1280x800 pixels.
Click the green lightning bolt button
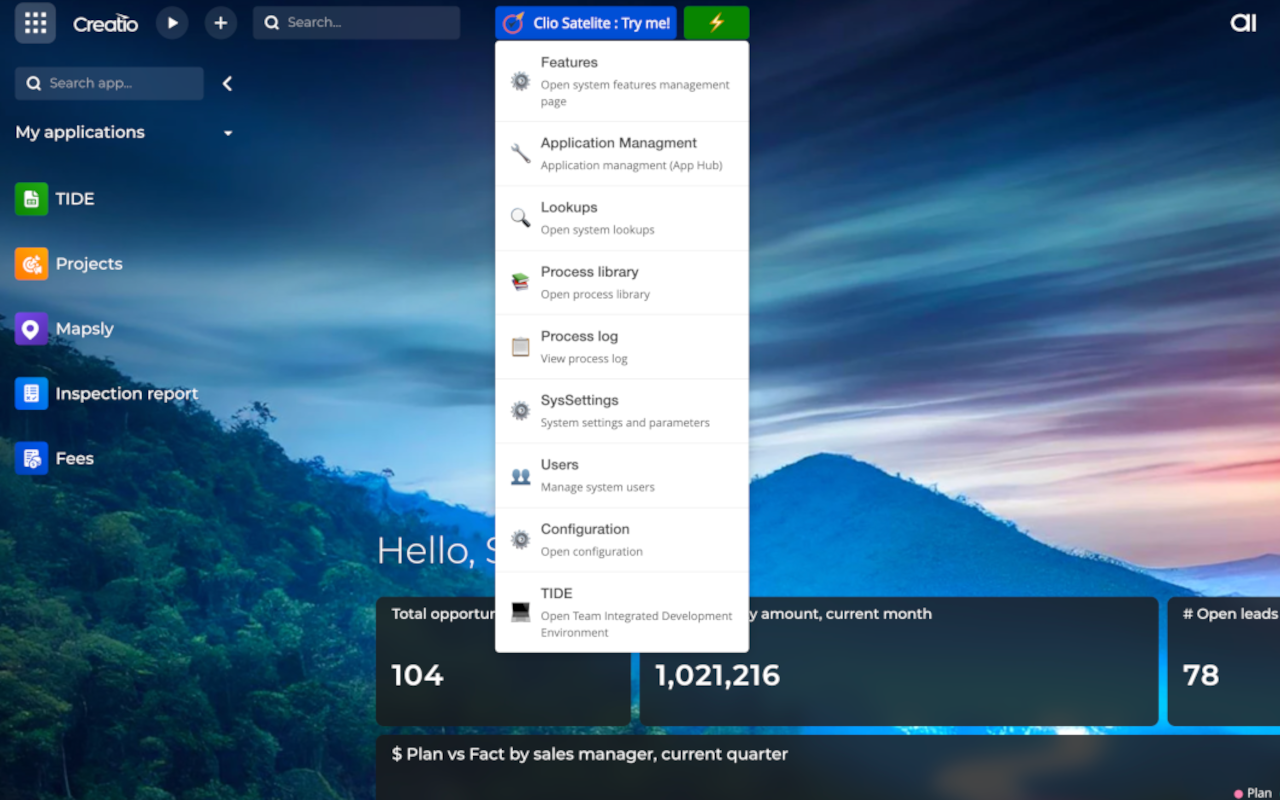coord(716,23)
